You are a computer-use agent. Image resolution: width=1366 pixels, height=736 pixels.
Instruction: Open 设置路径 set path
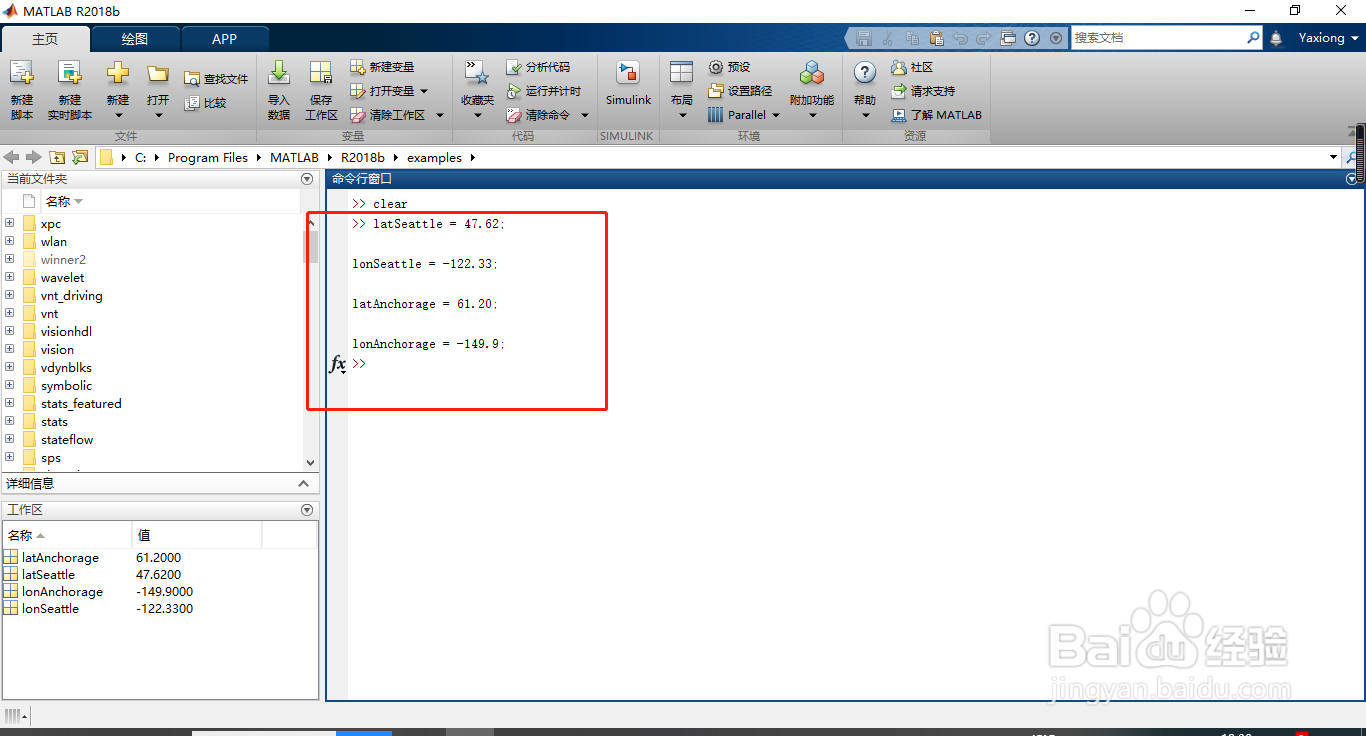[740, 91]
